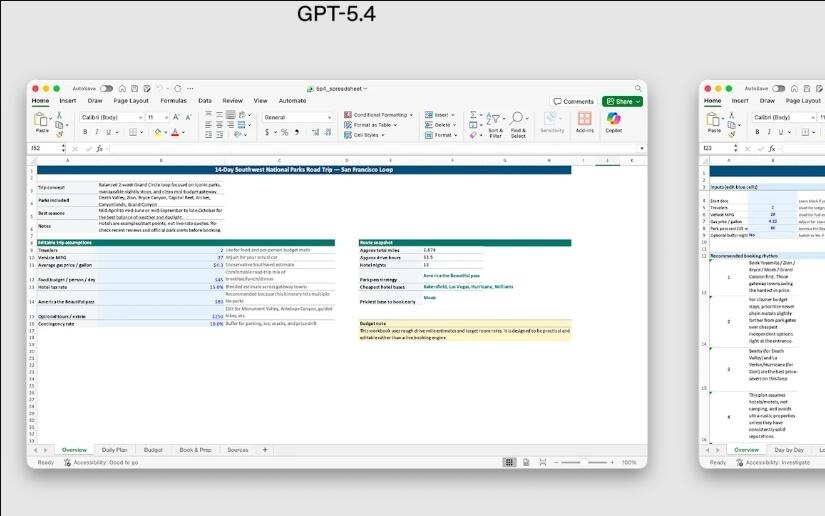The width and height of the screenshot is (825, 516).
Task: Click the AutoSum sigma icon
Action: tap(473, 115)
